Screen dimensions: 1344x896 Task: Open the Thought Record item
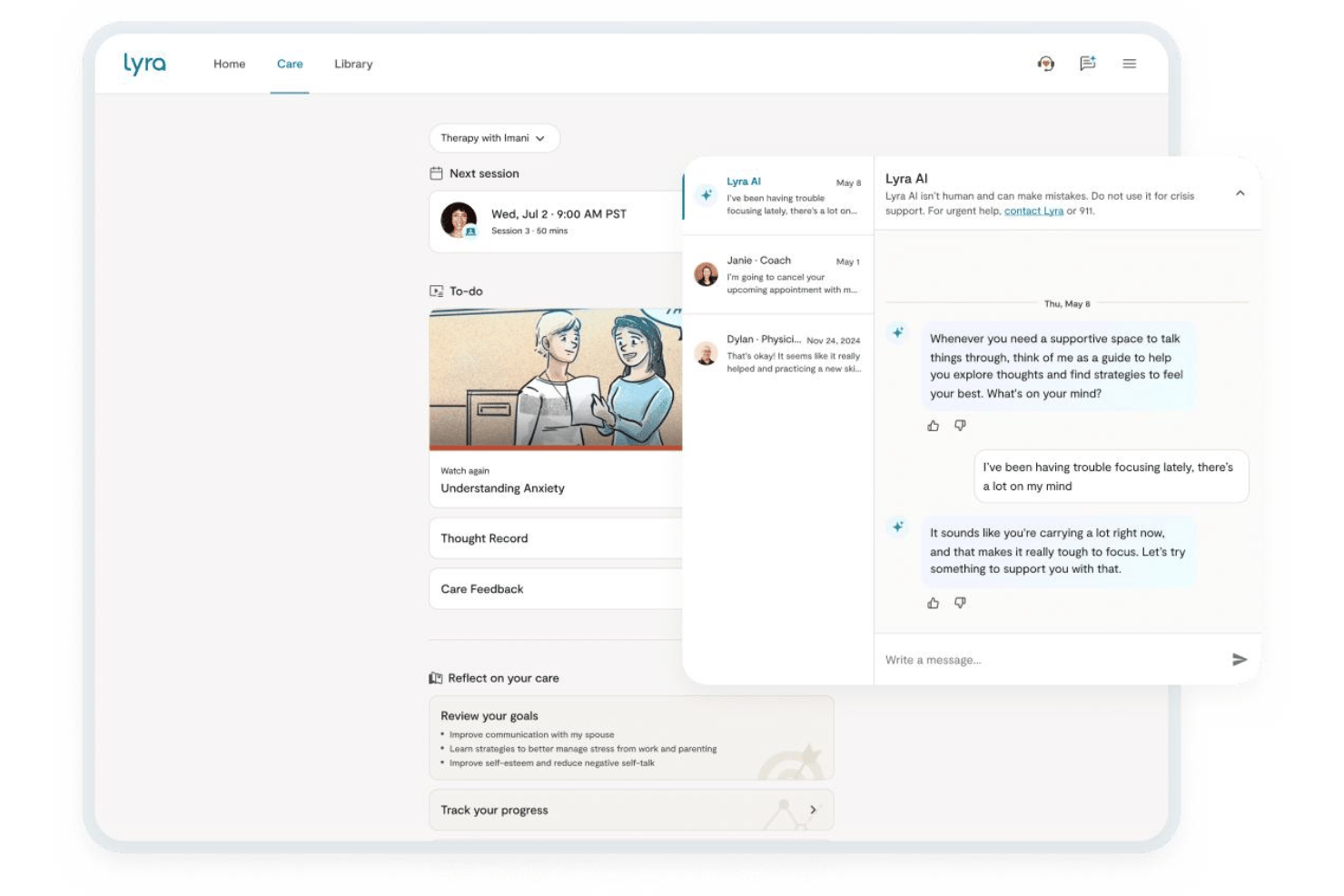click(556, 538)
